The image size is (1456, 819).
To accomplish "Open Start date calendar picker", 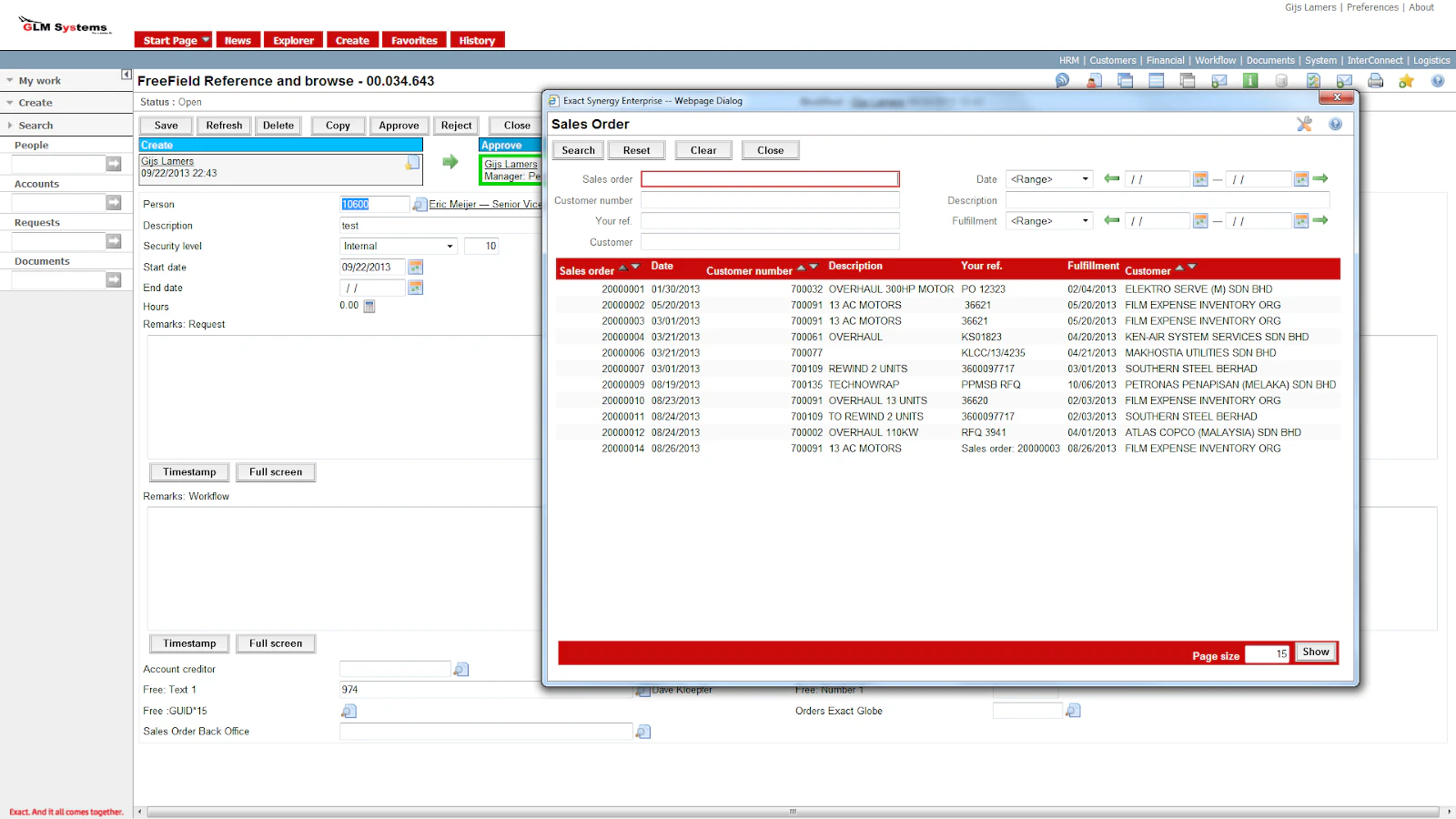I will (x=416, y=267).
